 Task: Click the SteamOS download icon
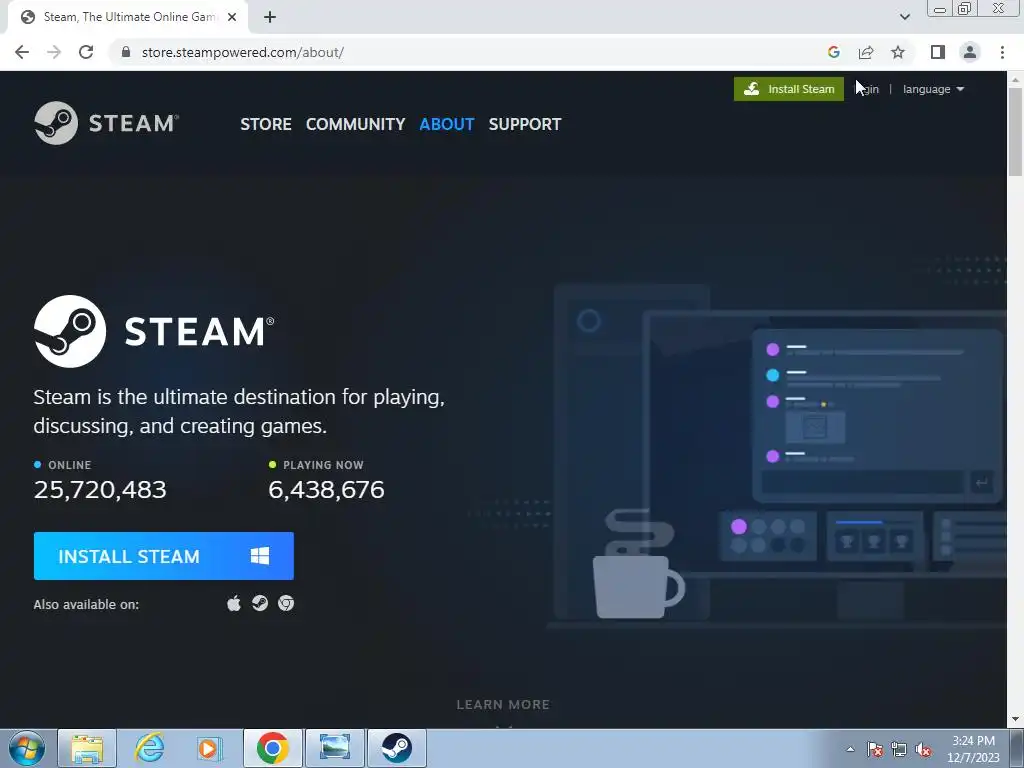click(260, 603)
